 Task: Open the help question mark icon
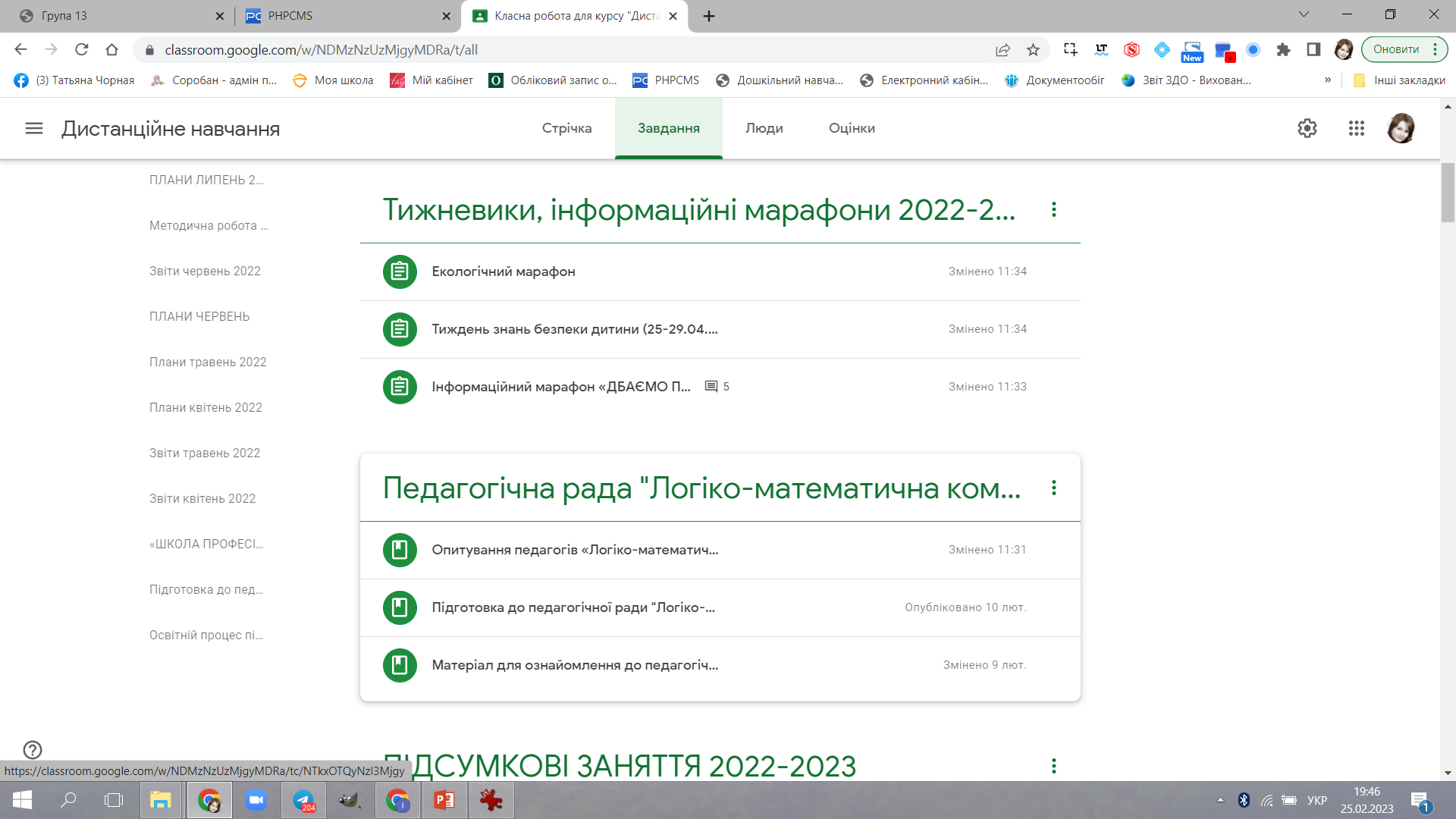click(x=33, y=749)
